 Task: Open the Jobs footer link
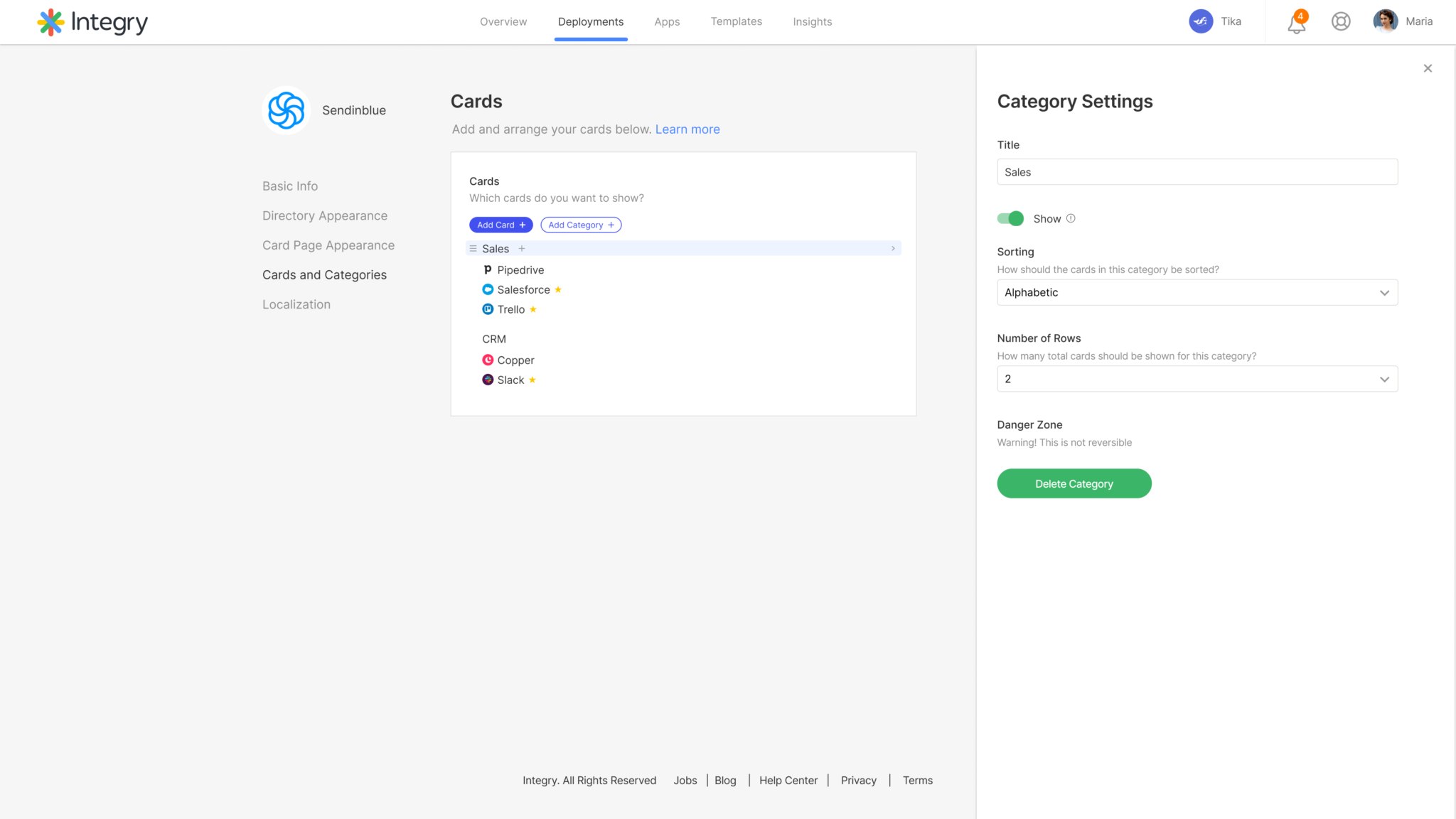(x=685, y=781)
